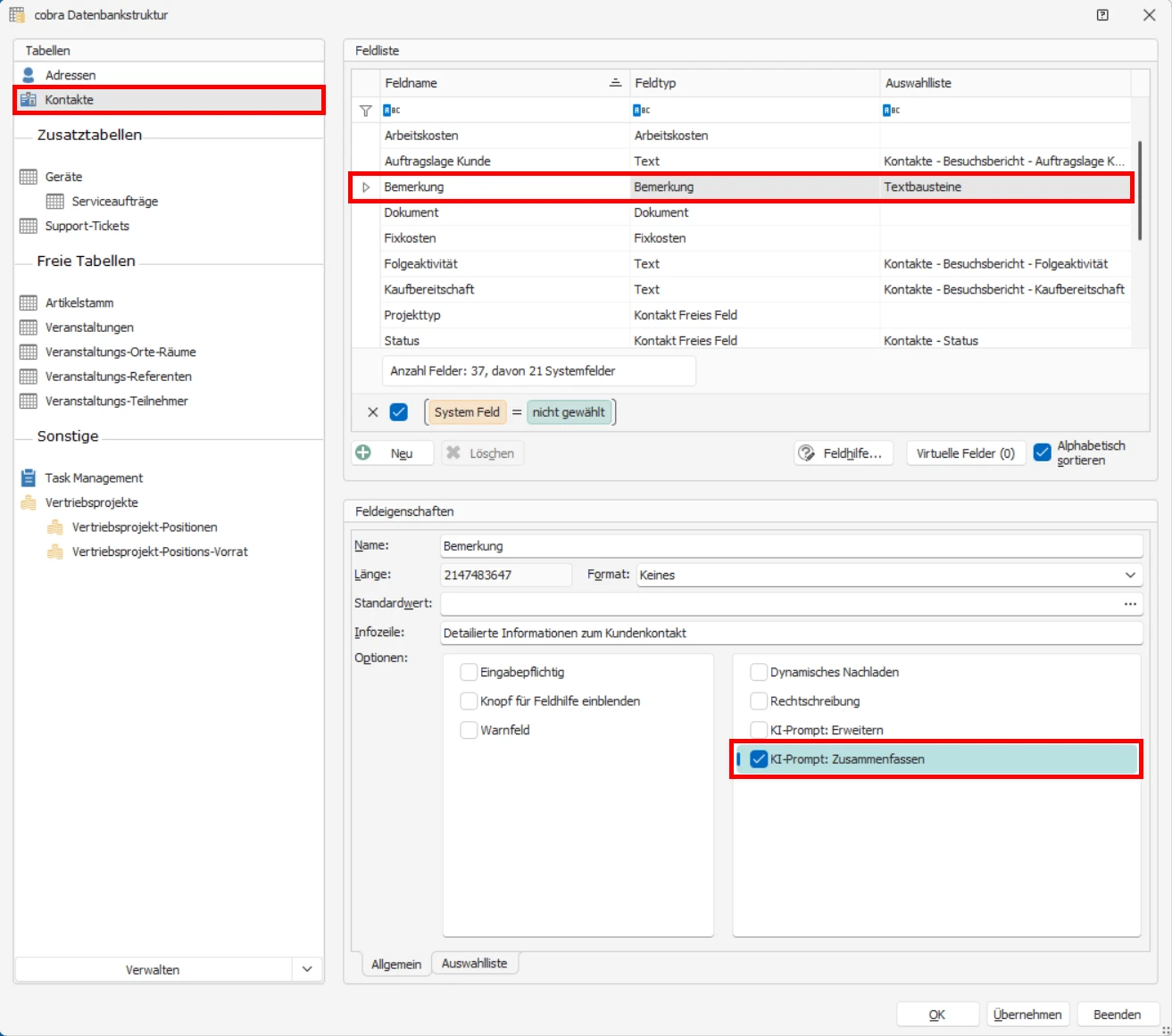Expand the Bemerkung row arrow
The height and width of the screenshot is (1036, 1172).
[x=366, y=187]
